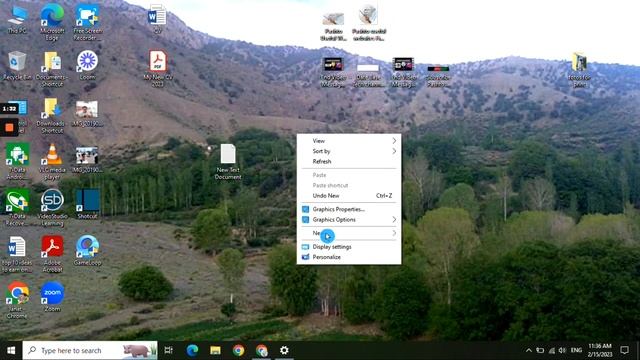Select the VLC media player shortcut
This screenshot has height=360, width=640.
click(52, 162)
